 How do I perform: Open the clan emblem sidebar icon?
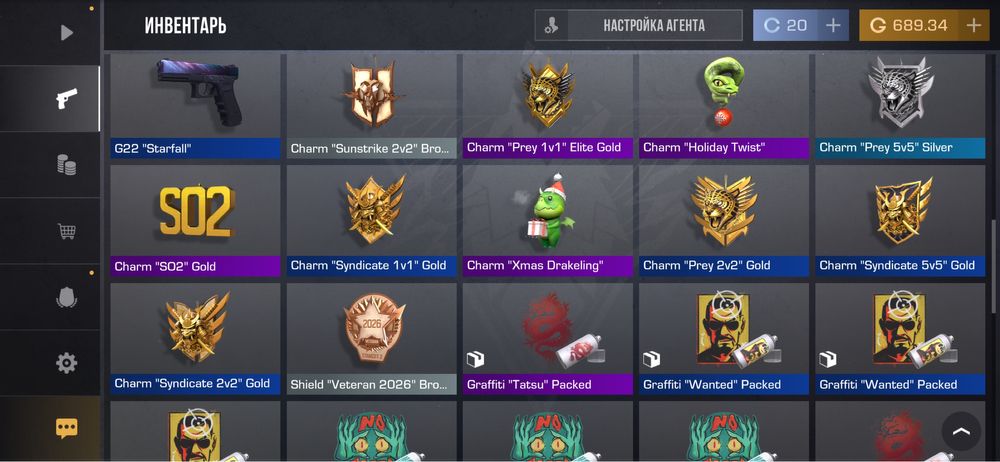coord(66,296)
